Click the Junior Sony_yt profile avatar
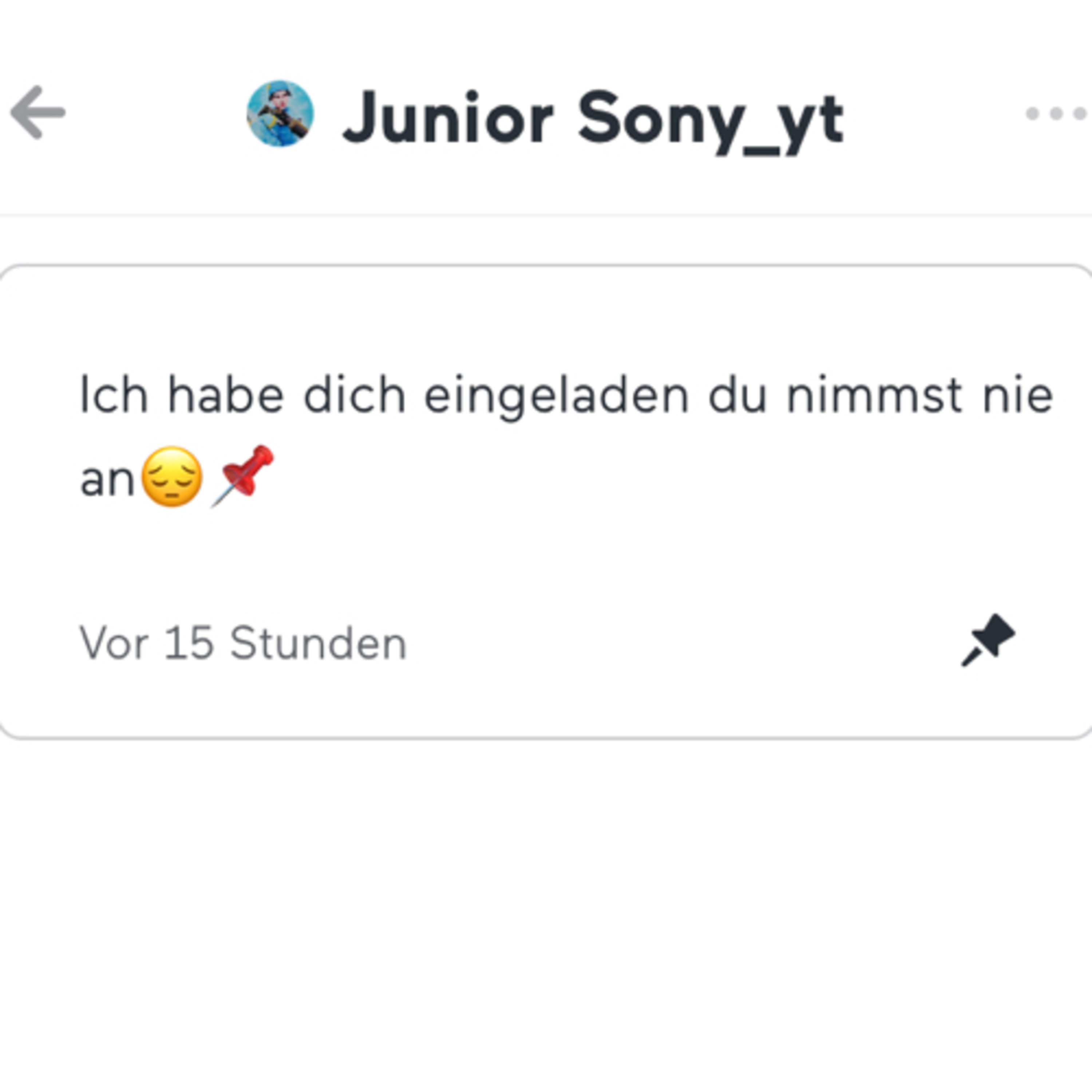1092x1092 pixels. [x=280, y=113]
